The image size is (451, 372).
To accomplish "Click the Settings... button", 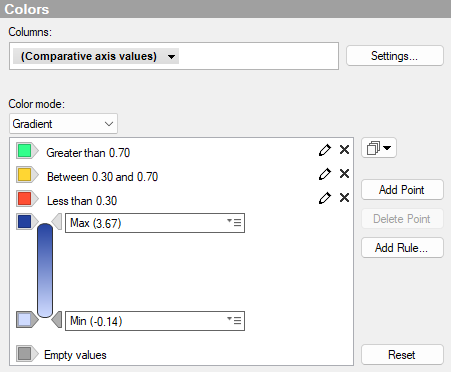I will (395, 56).
